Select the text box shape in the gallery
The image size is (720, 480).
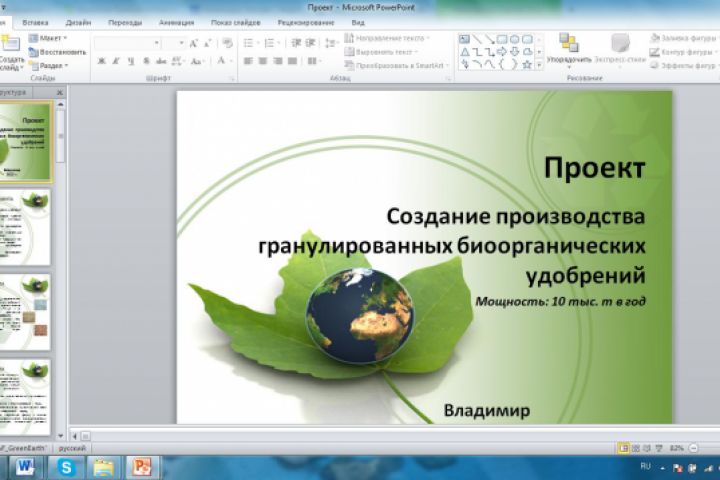point(464,40)
